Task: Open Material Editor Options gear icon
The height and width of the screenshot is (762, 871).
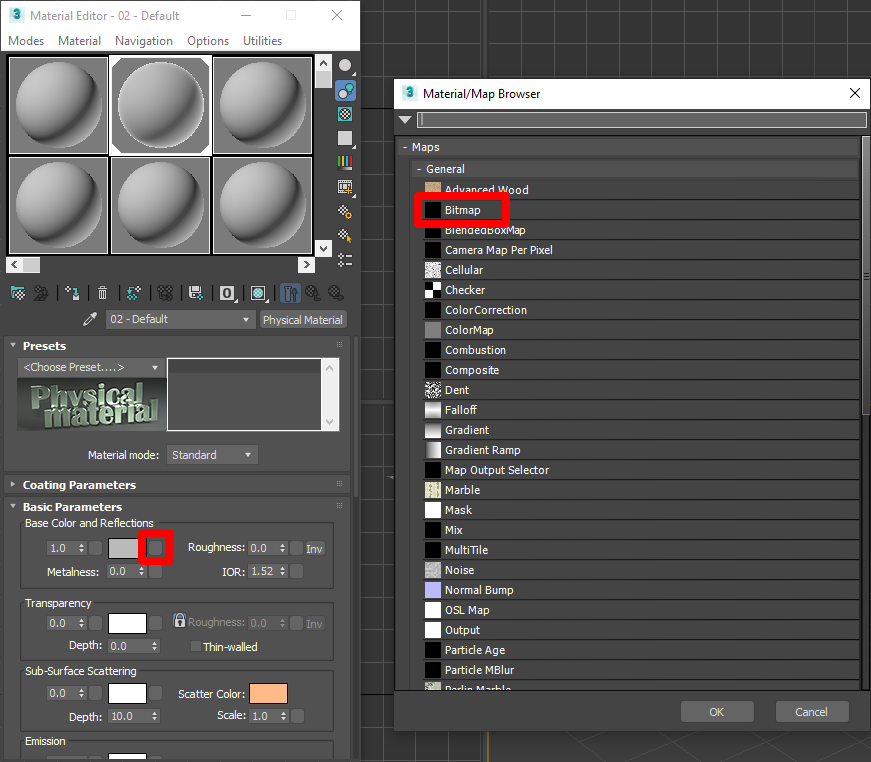Action: (x=345, y=212)
